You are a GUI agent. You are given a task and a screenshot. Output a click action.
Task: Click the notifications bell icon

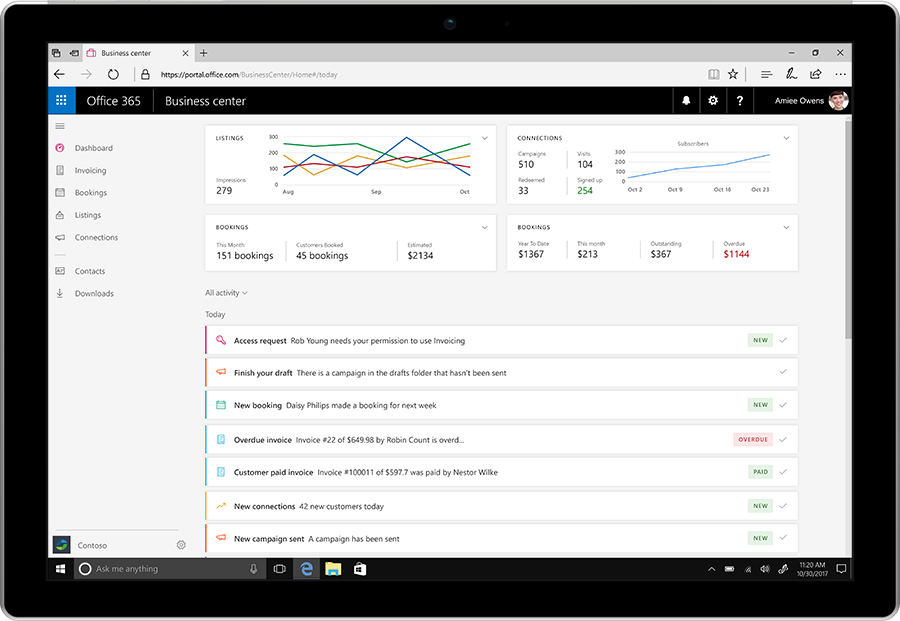click(x=686, y=101)
